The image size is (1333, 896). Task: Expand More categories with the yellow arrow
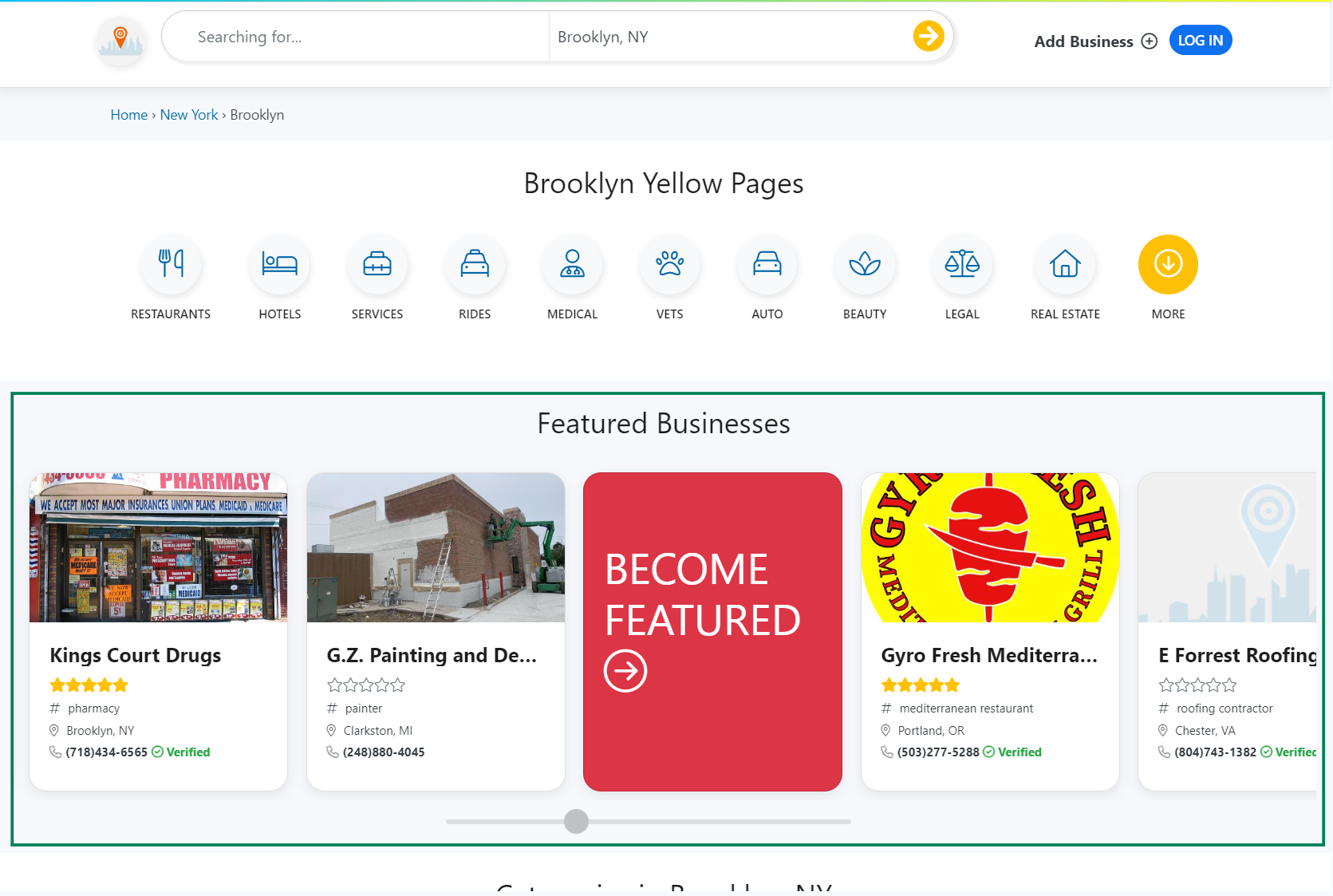[1167, 264]
